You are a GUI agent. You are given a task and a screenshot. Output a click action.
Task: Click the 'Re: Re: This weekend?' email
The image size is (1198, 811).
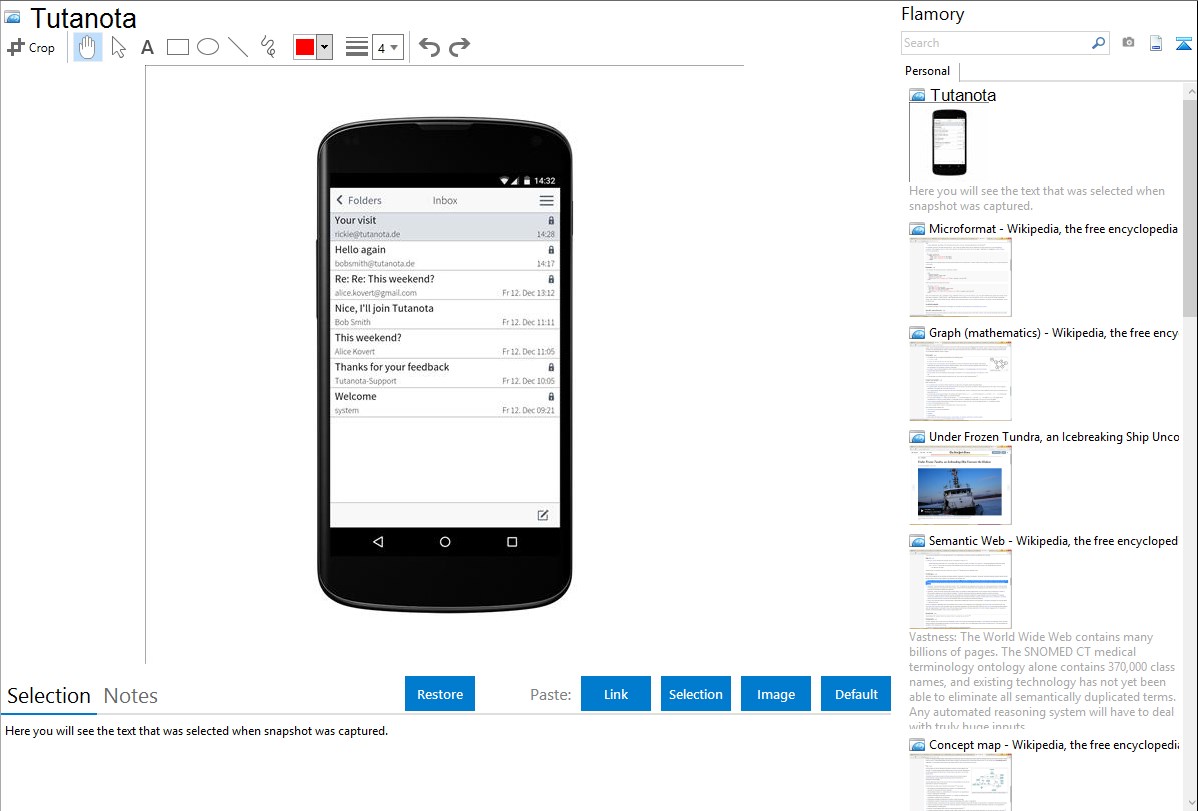pos(445,285)
